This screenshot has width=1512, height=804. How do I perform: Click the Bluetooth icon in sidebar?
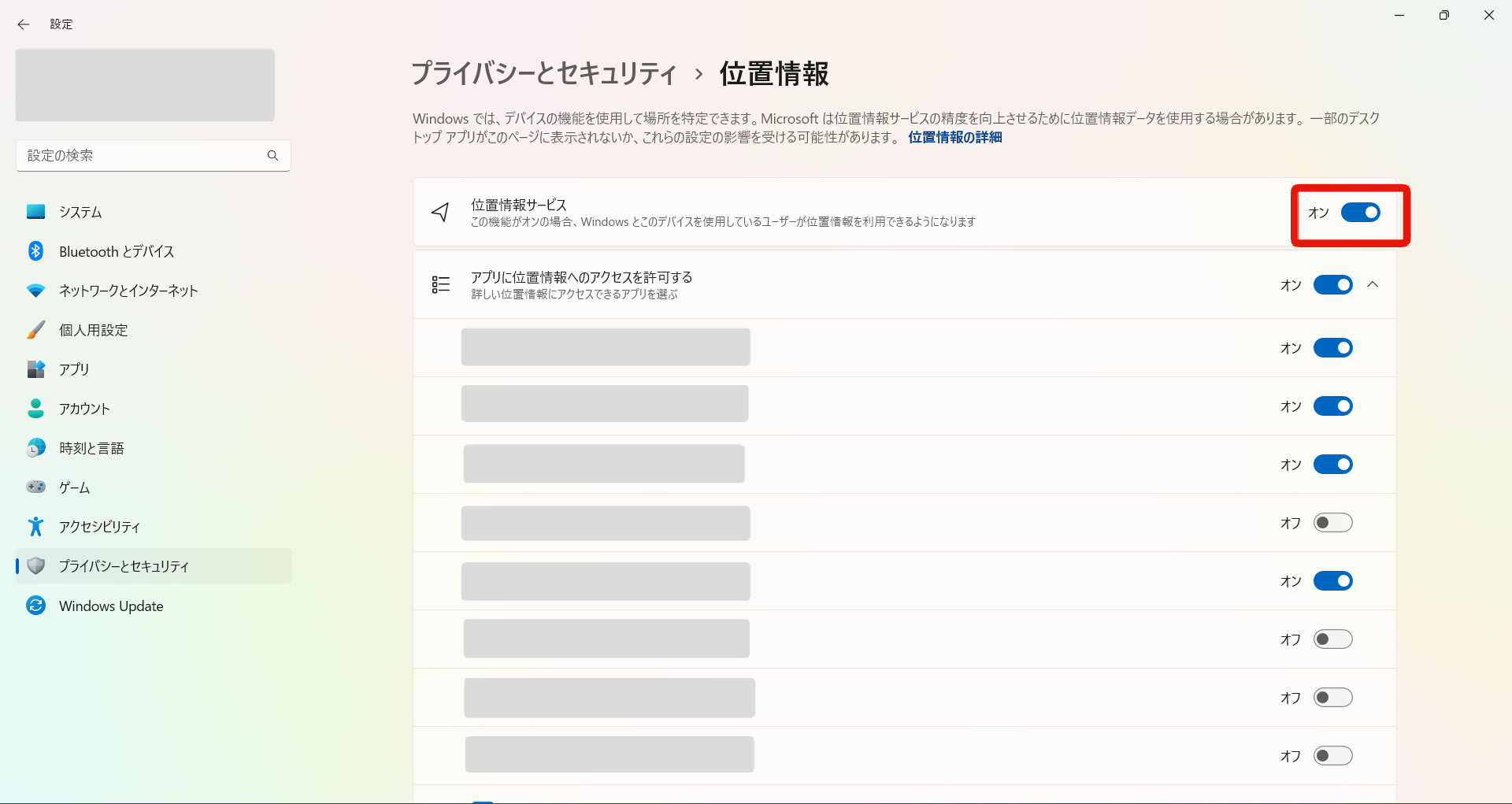point(35,251)
